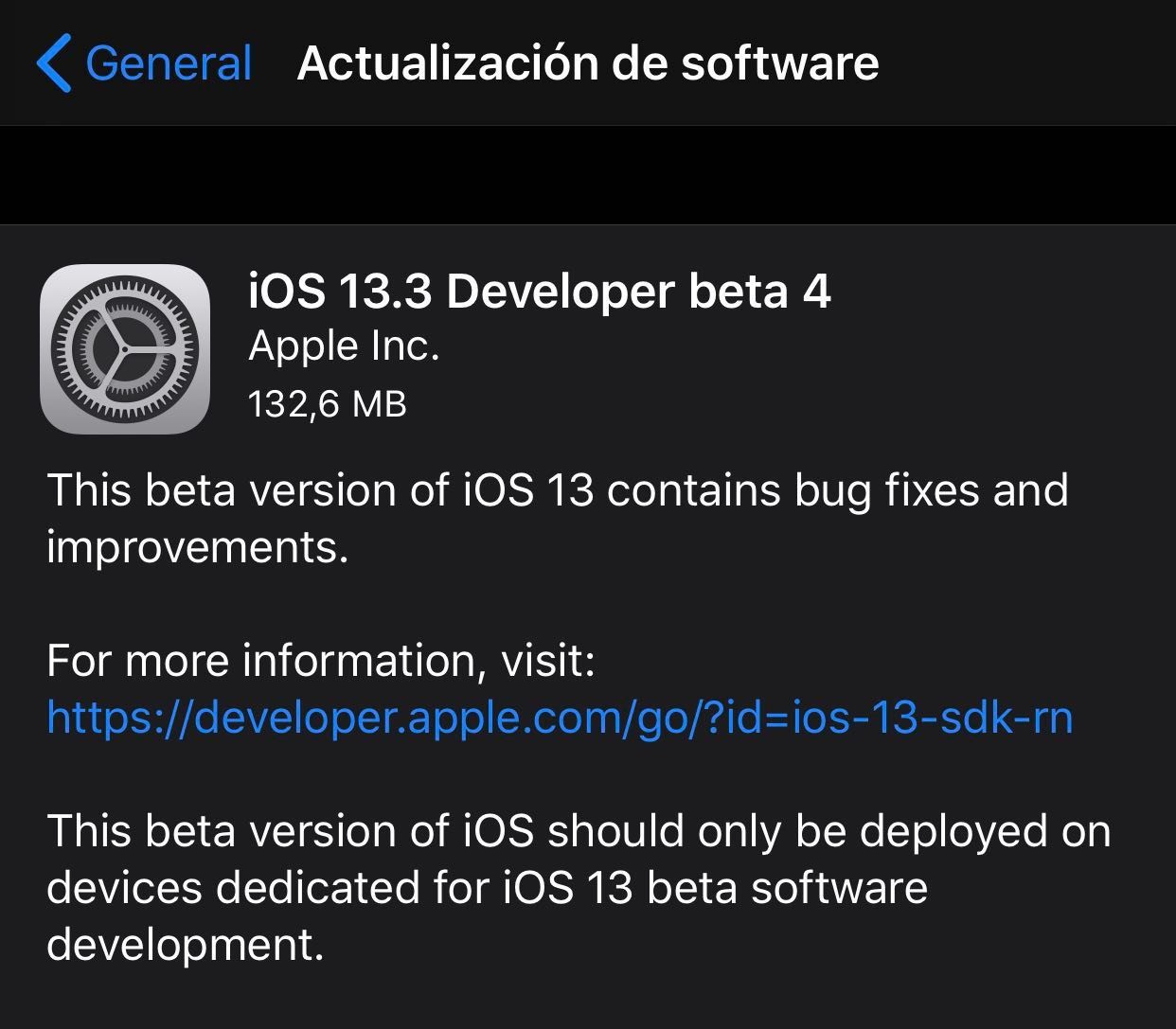Tap the For more information line
This screenshot has height=1029, width=1176.
(322, 660)
